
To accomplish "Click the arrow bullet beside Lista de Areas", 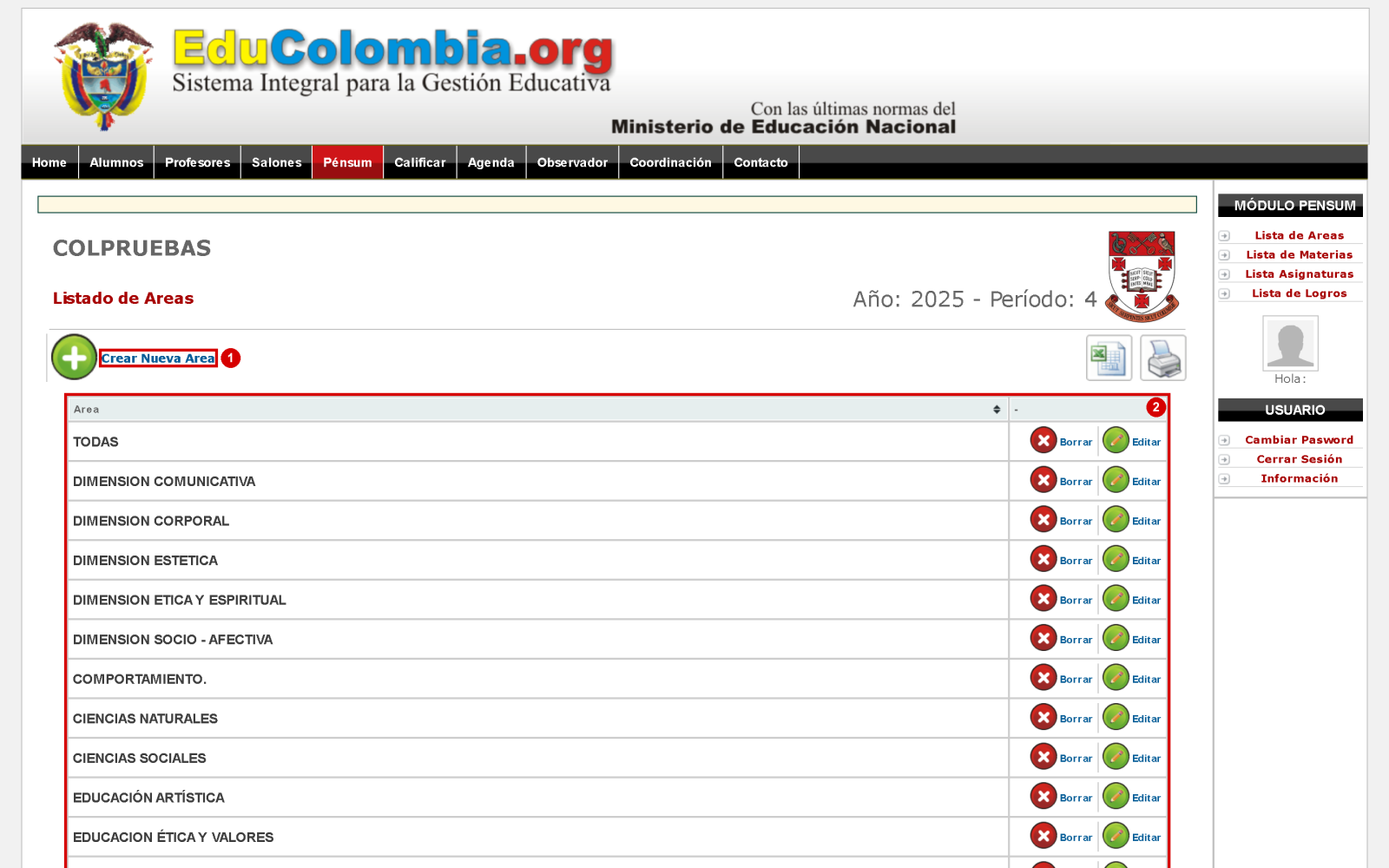I will click(1224, 236).
